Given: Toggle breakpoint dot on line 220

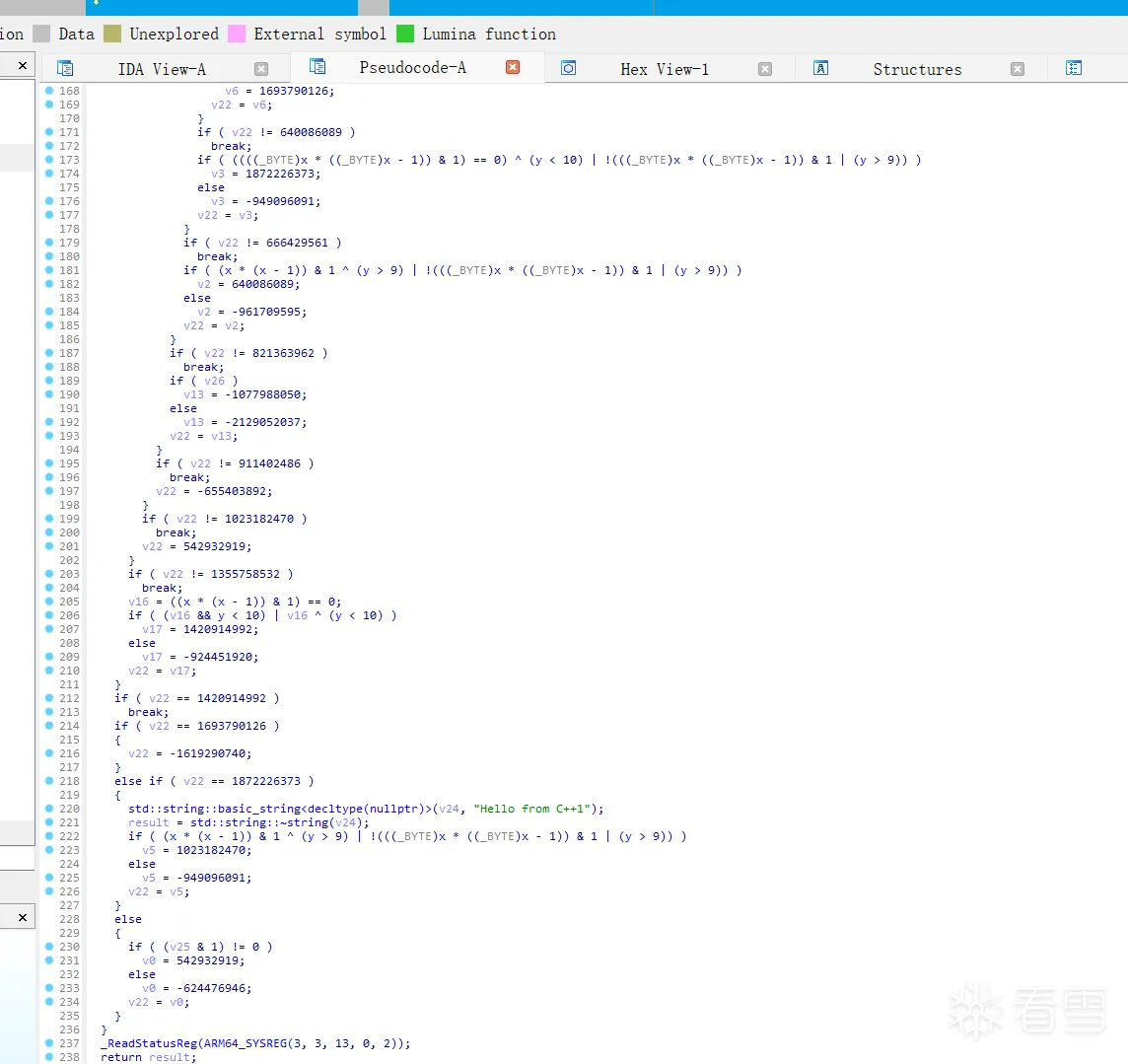Looking at the screenshot, I should [49, 809].
